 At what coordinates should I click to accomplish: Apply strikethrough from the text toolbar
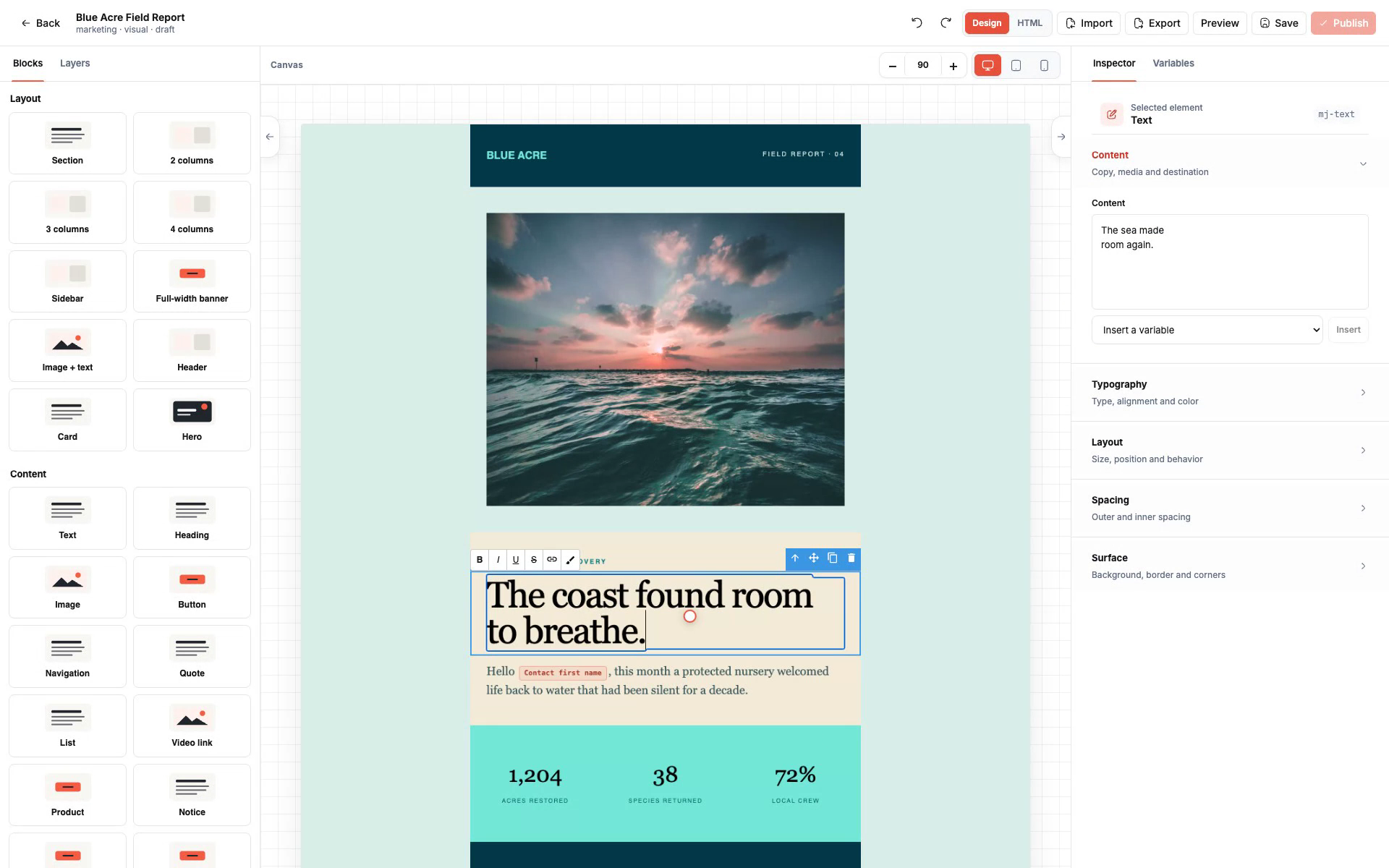click(x=534, y=560)
